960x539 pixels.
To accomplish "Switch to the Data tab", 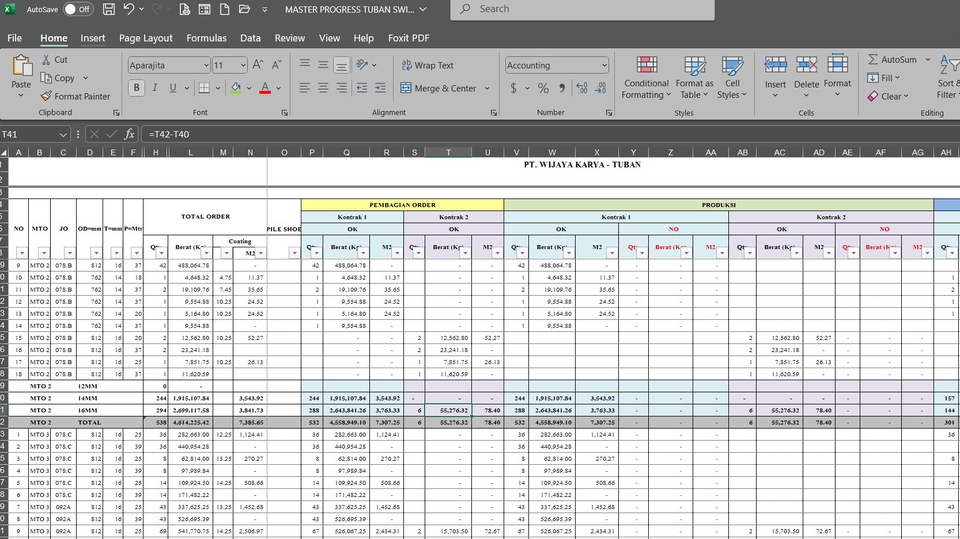I will coord(250,38).
